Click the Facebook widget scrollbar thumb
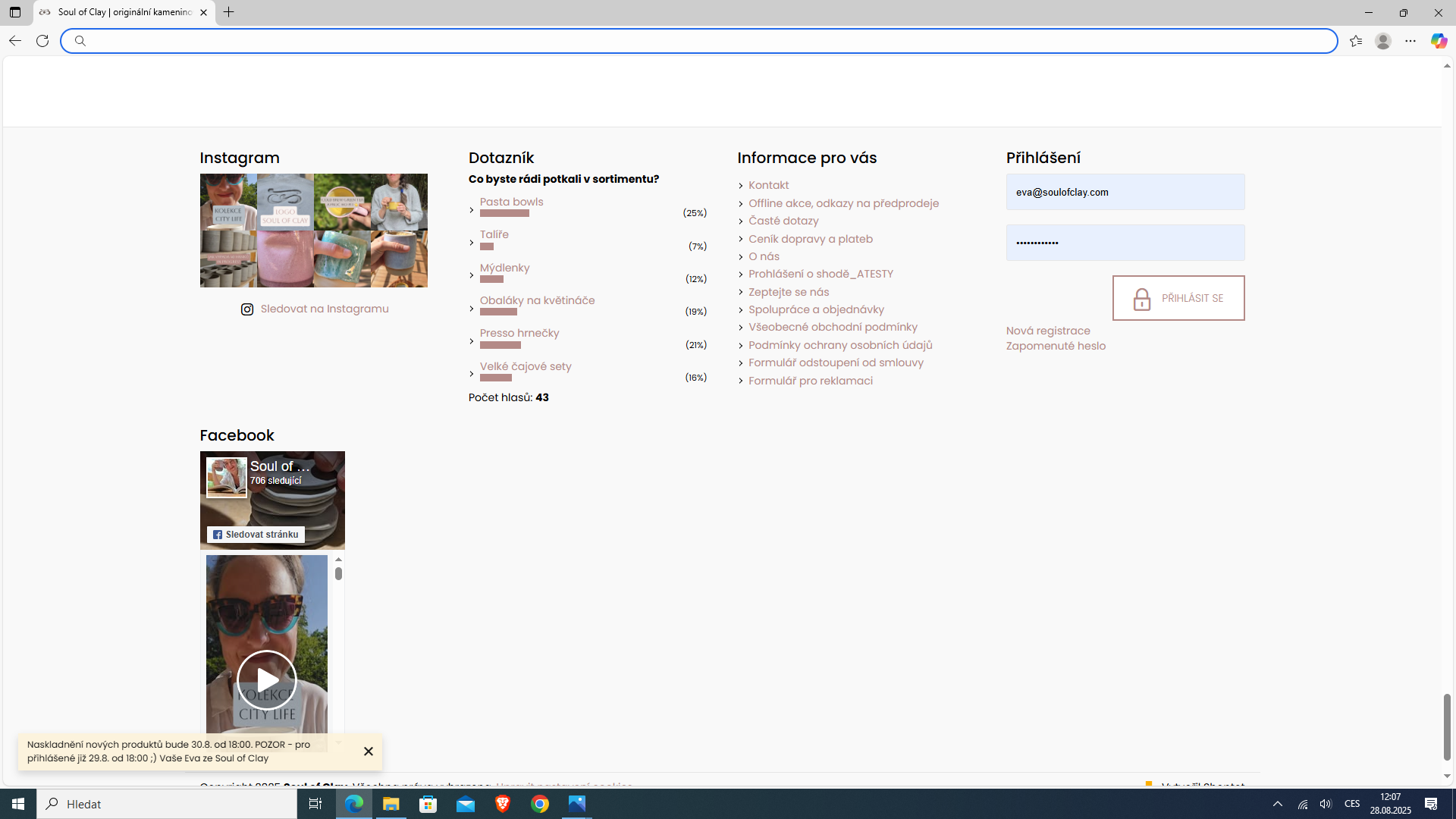 338,573
